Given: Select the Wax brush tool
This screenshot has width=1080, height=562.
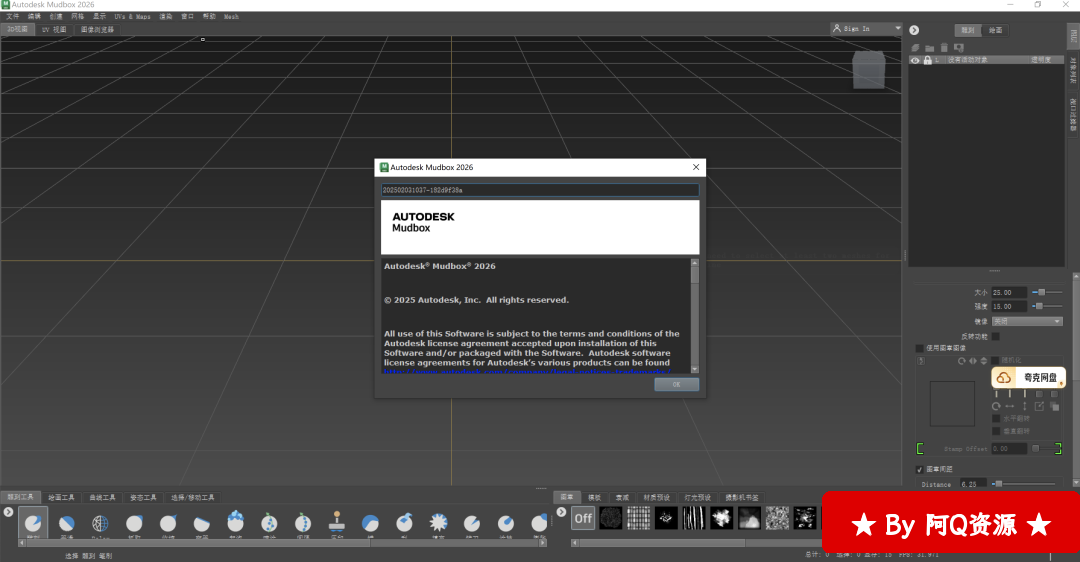Looking at the screenshot, I should click(x=371, y=523).
